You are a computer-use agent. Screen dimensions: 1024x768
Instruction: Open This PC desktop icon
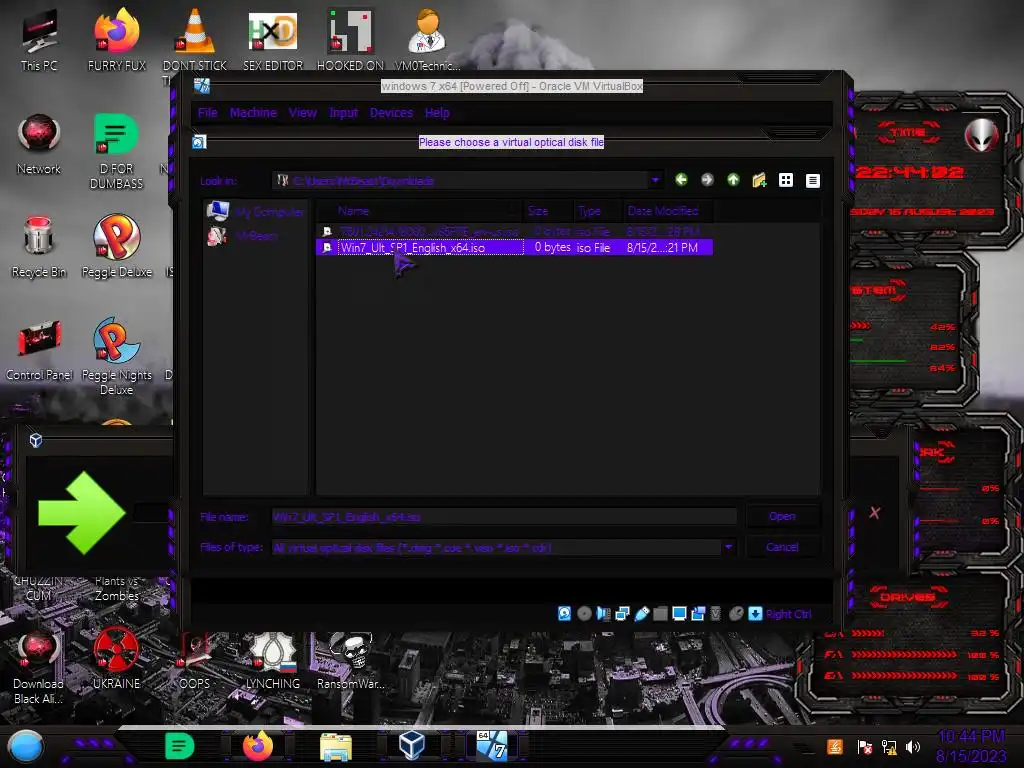[39, 40]
